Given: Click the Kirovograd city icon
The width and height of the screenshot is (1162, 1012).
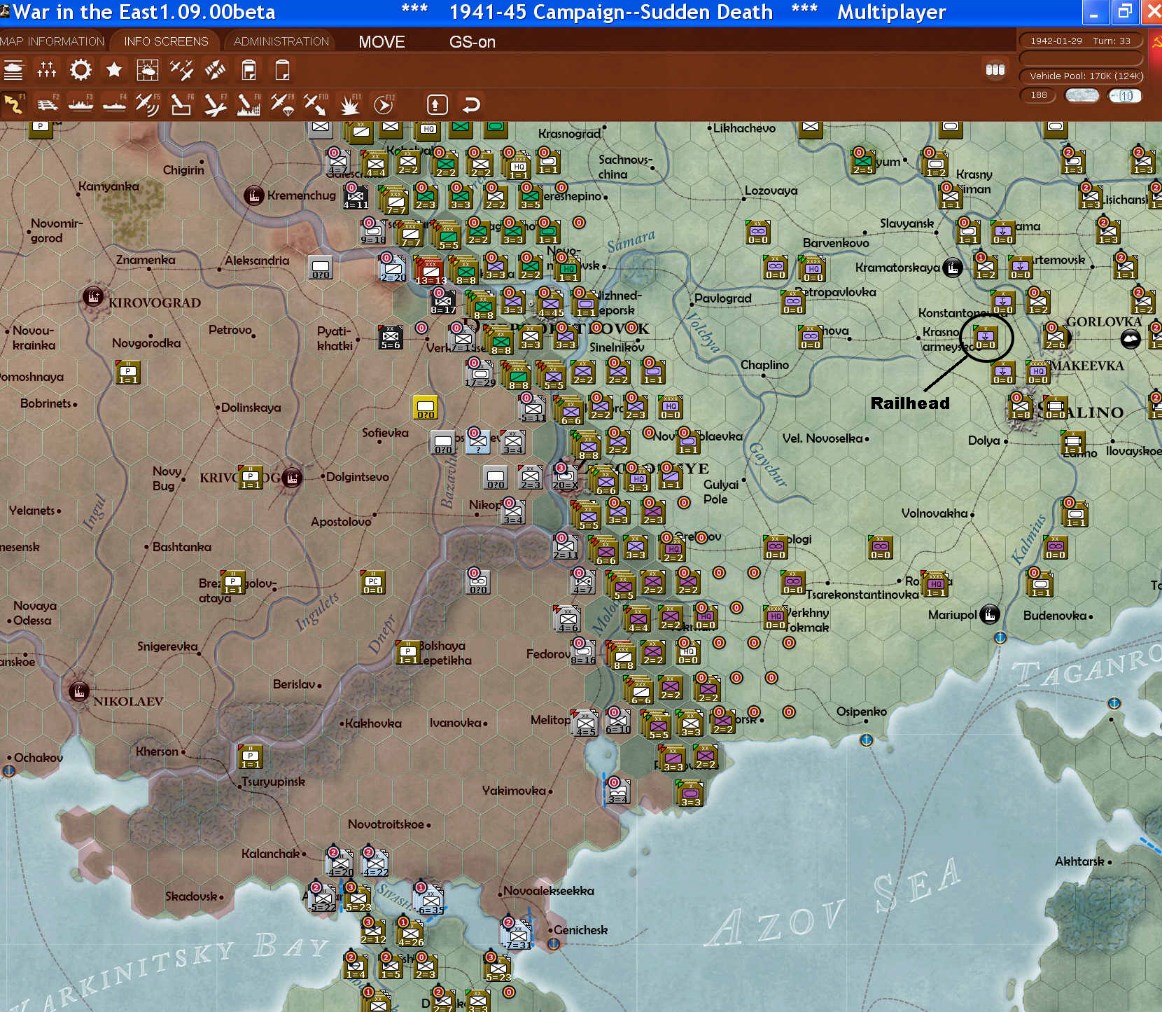Looking at the screenshot, I should tap(93, 297).
